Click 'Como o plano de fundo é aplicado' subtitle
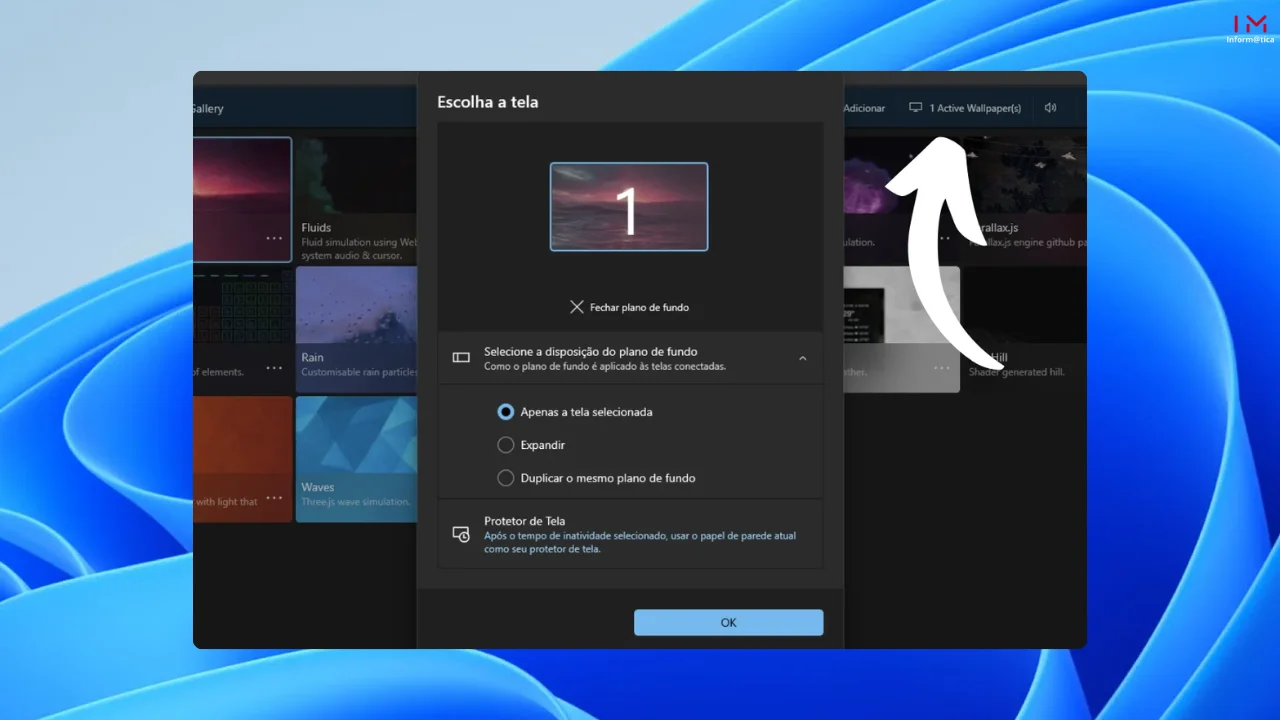Image resolution: width=1280 pixels, height=720 pixels. pyautogui.click(x=605, y=366)
